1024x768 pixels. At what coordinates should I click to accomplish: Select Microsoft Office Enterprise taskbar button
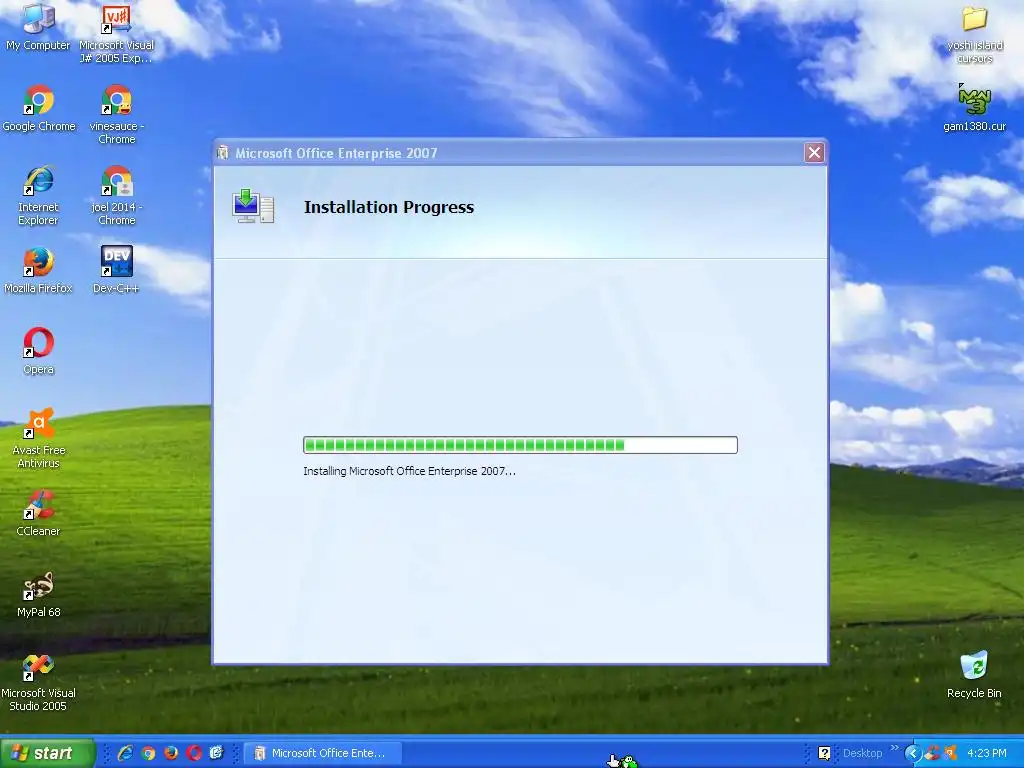(x=323, y=753)
